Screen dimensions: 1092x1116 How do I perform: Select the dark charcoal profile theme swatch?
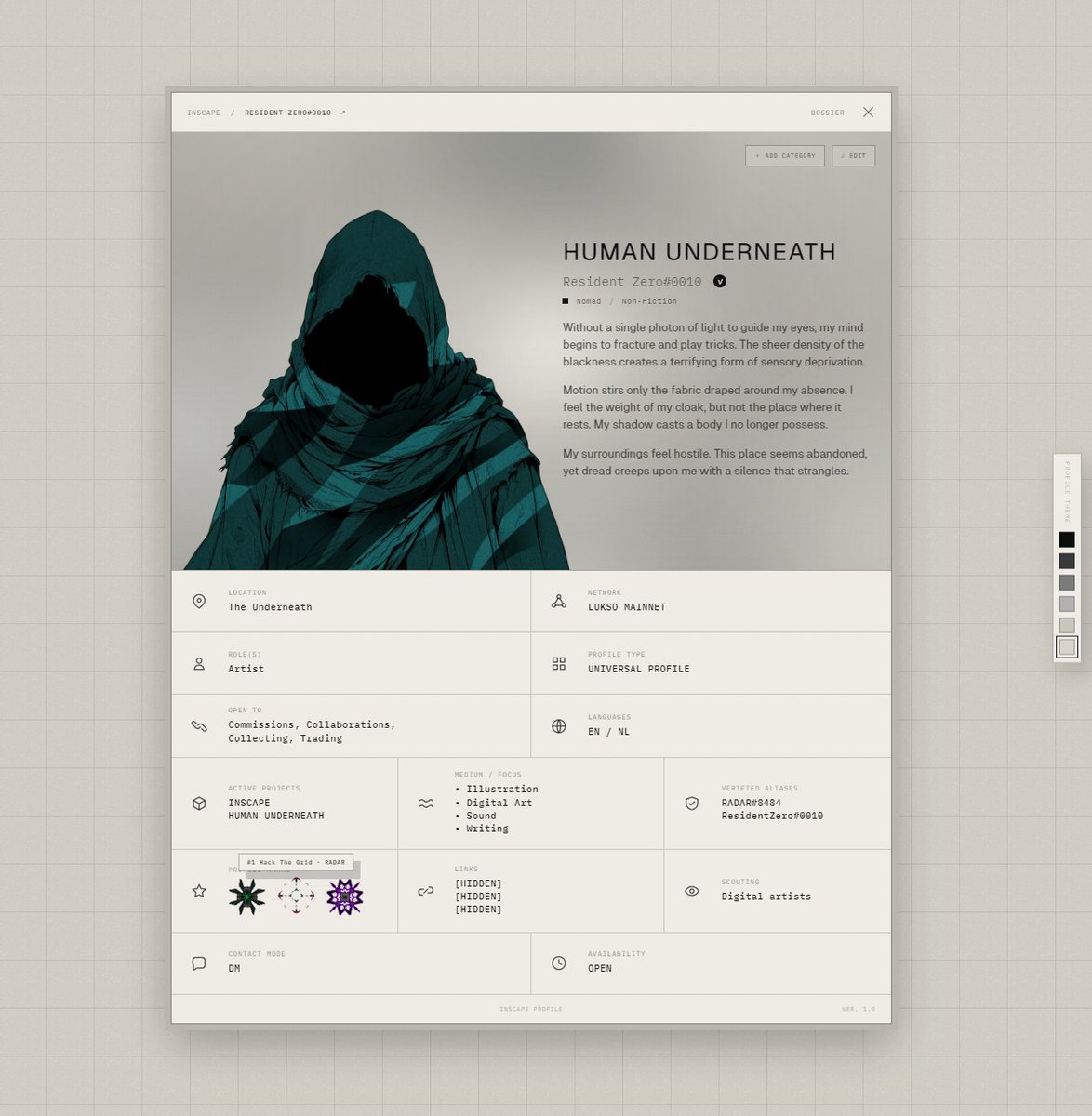[x=1067, y=561]
